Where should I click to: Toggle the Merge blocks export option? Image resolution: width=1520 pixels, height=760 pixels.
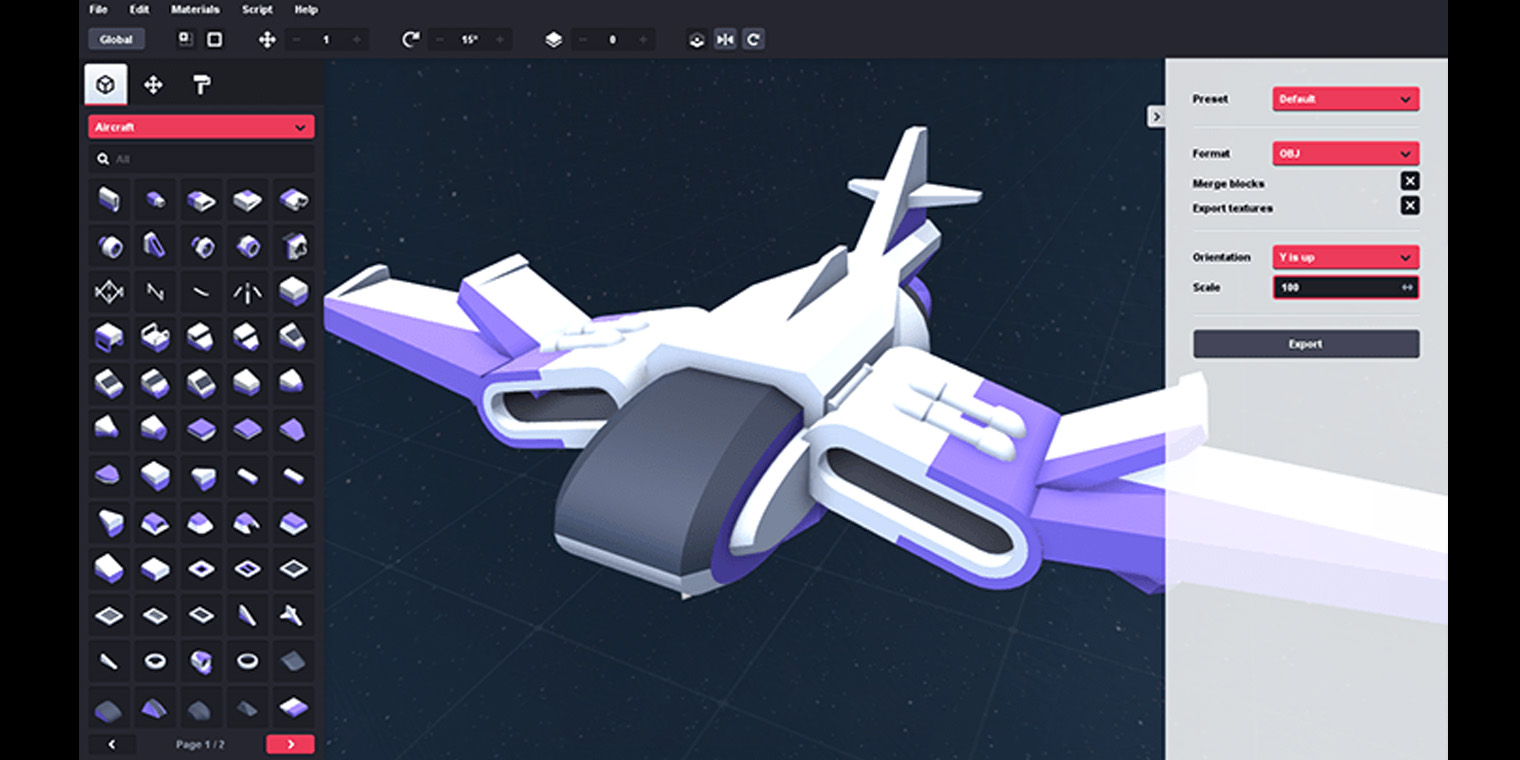1410,181
